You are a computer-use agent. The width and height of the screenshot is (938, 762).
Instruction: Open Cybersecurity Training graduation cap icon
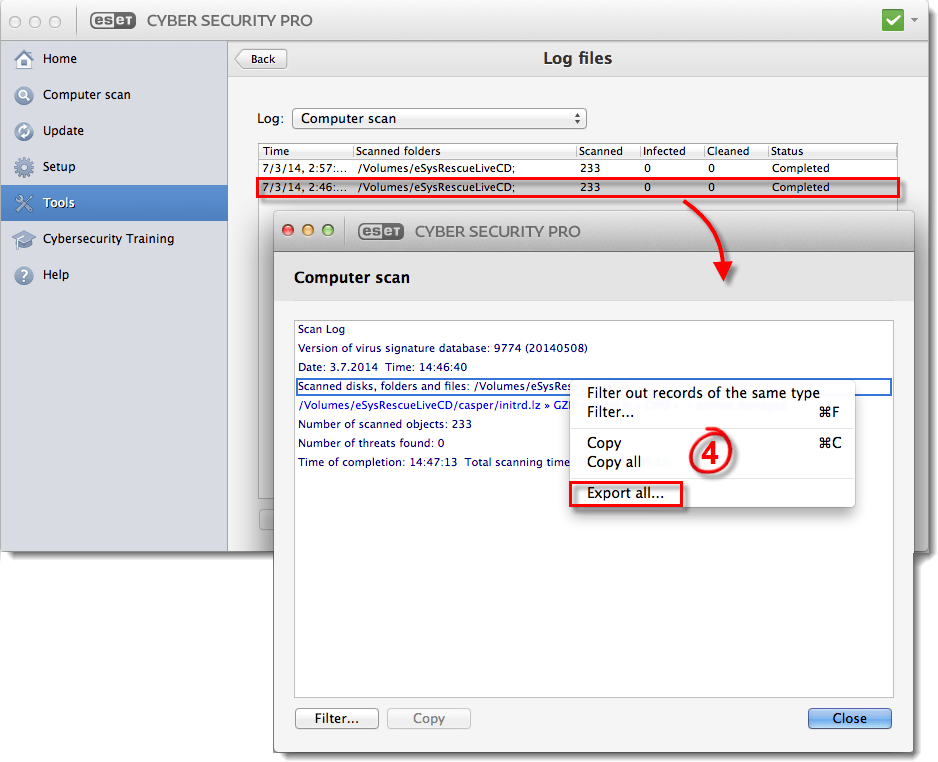(x=24, y=239)
